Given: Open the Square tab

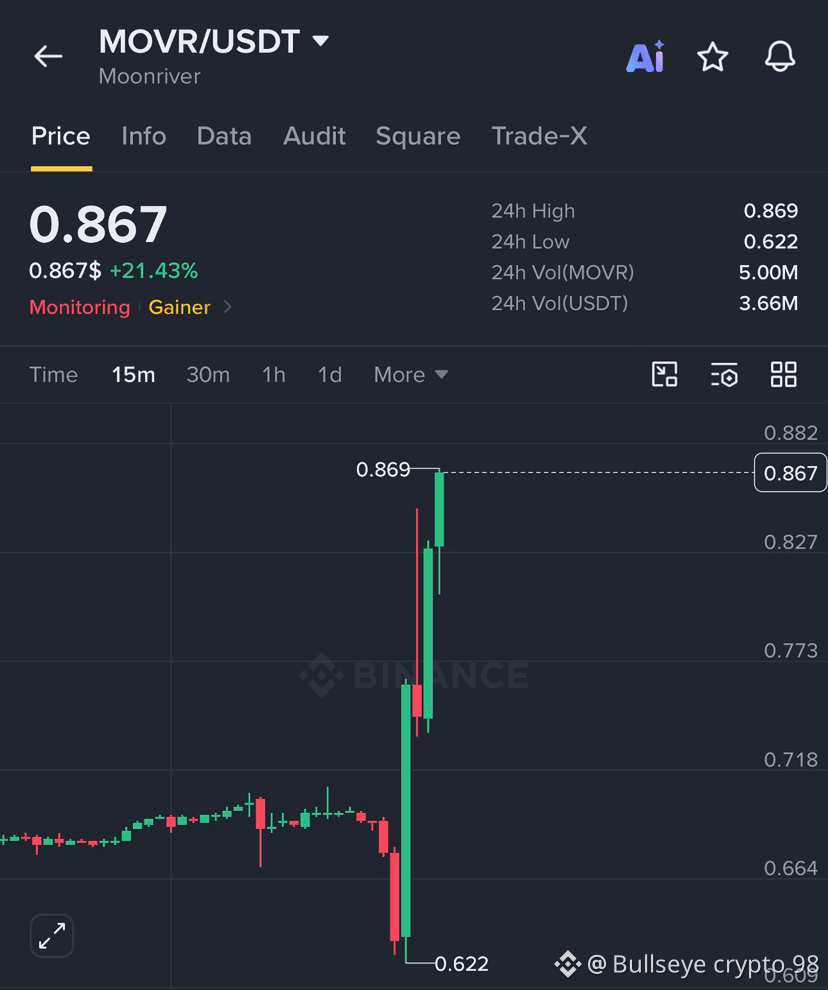Looking at the screenshot, I should pos(418,136).
